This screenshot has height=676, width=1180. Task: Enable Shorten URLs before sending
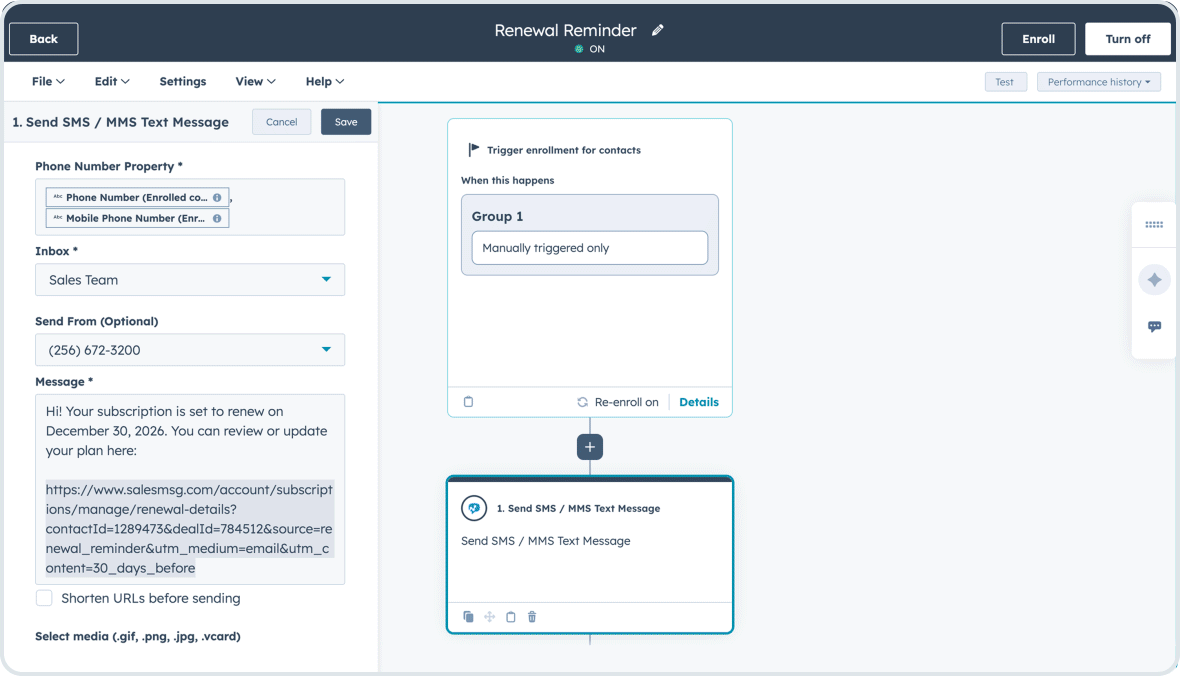44,597
